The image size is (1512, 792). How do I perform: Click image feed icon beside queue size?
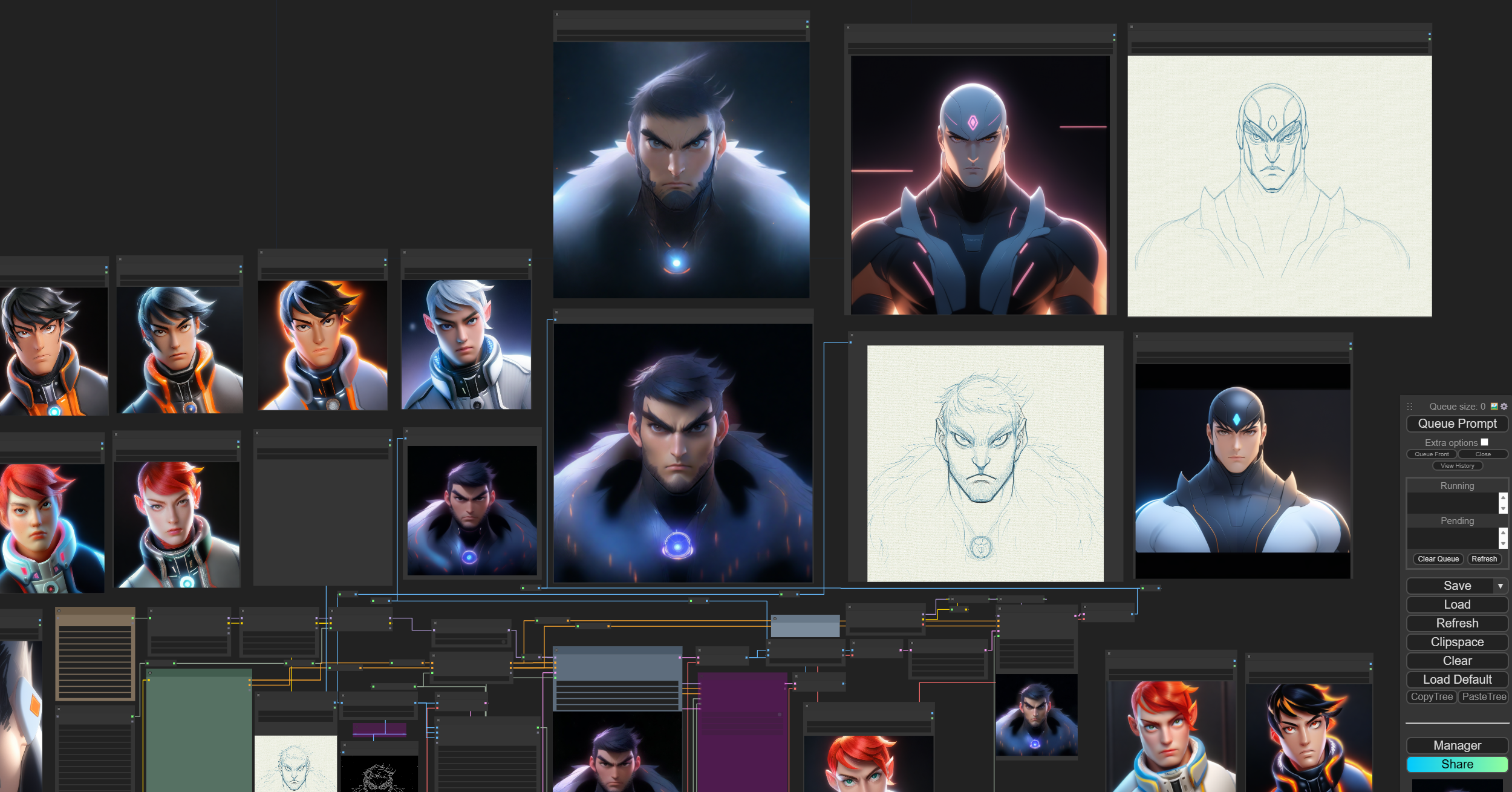(x=1494, y=407)
